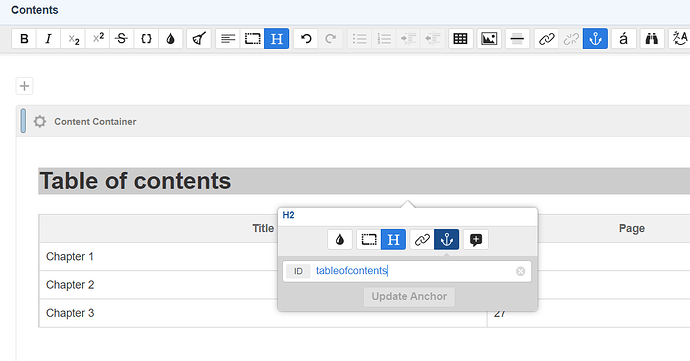Click the Update Anchor button
690x361 pixels.
tap(409, 297)
